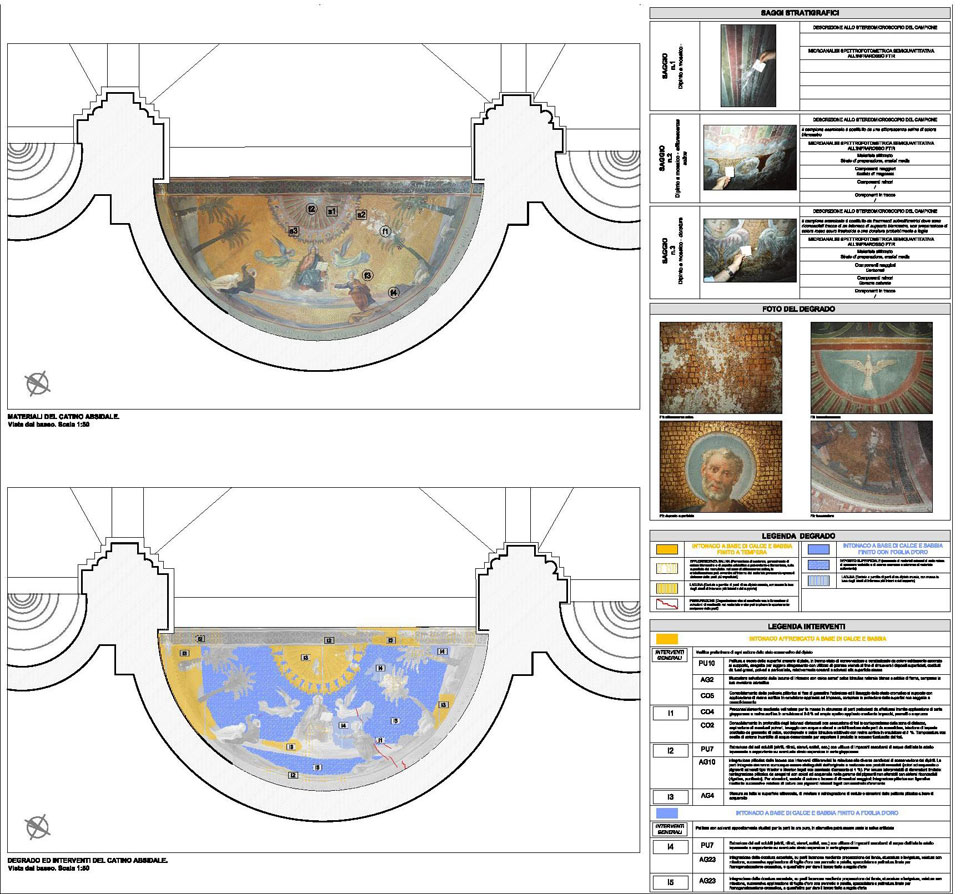The height and width of the screenshot is (894, 960).
Task: Click INTERVENTI GENERALI box under the blue heading
Action: [x=670, y=829]
